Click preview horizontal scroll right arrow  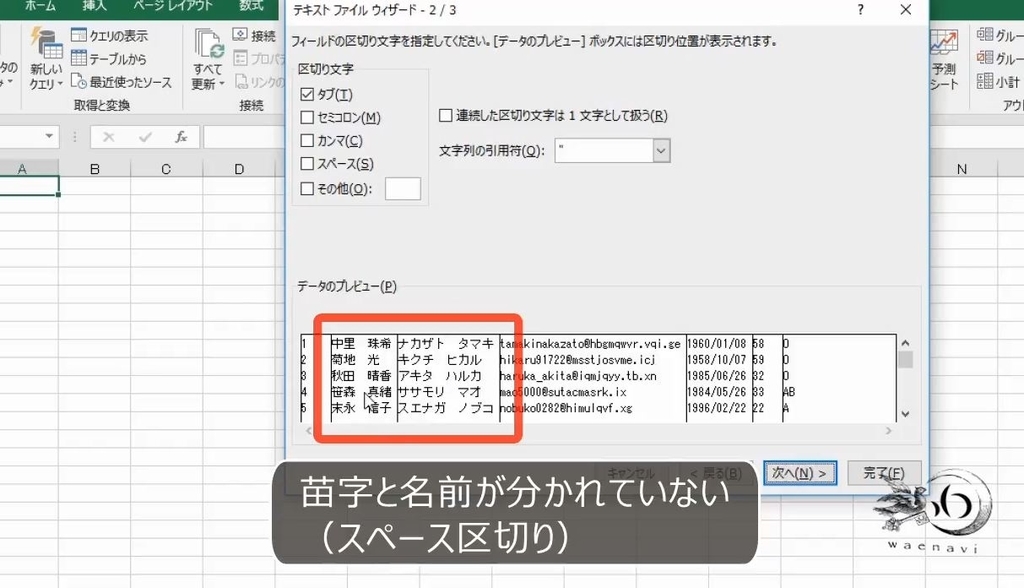(x=888, y=431)
